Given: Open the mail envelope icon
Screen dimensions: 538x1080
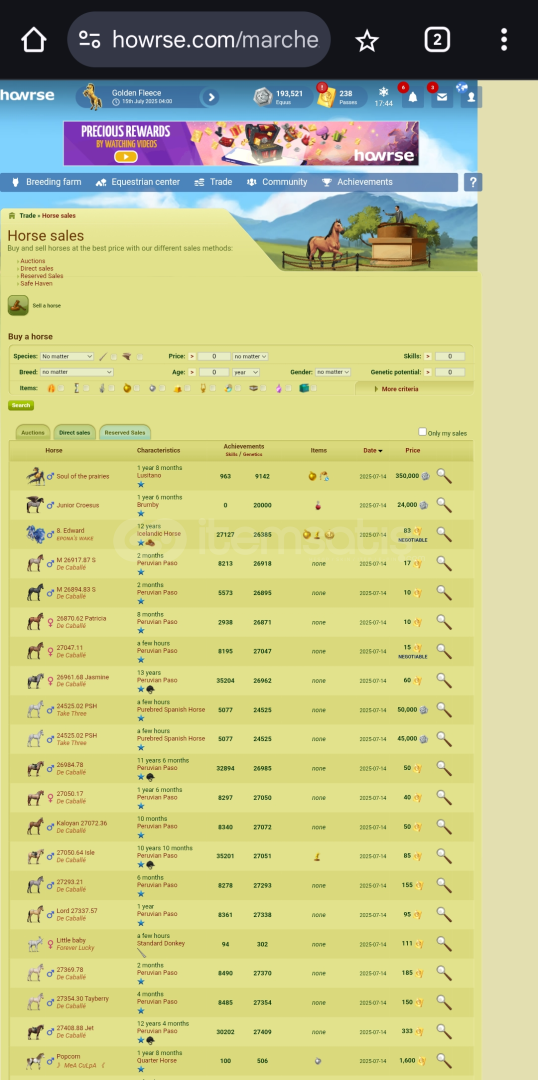Looking at the screenshot, I should pyautogui.click(x=442, y=97).
